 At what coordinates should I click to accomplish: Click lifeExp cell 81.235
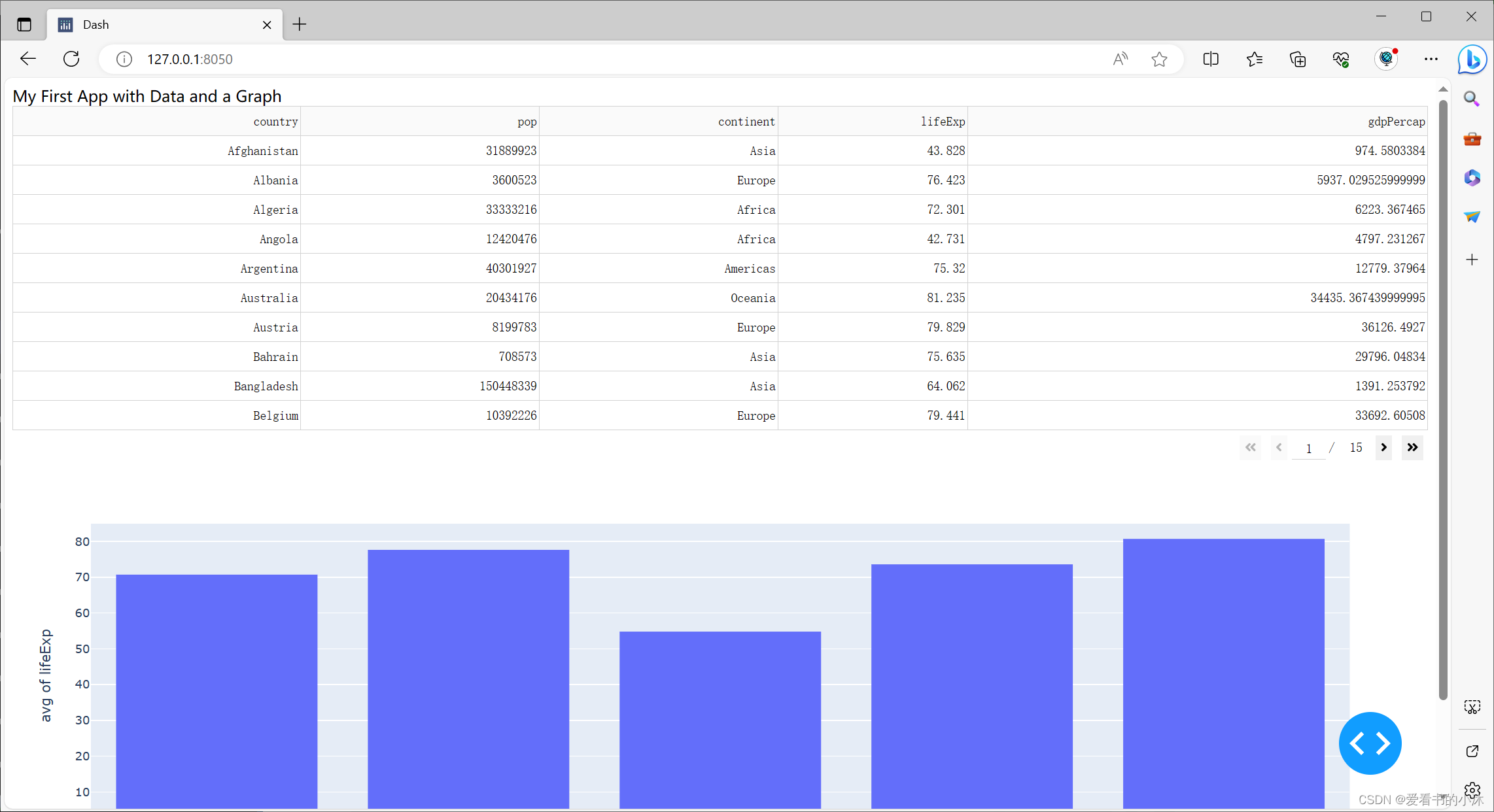point(873,298)
